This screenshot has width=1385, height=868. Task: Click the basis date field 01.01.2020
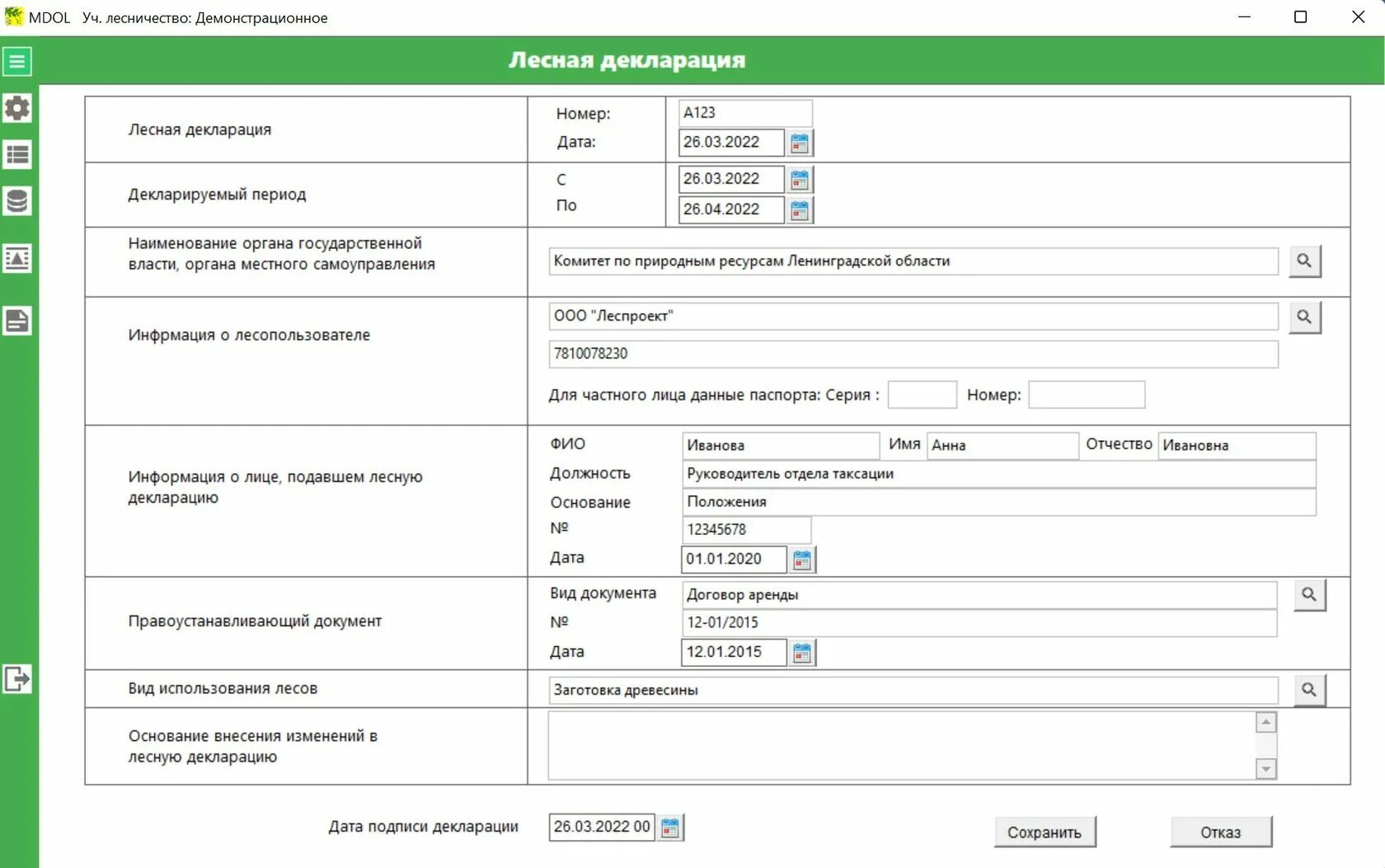[735, 560]
